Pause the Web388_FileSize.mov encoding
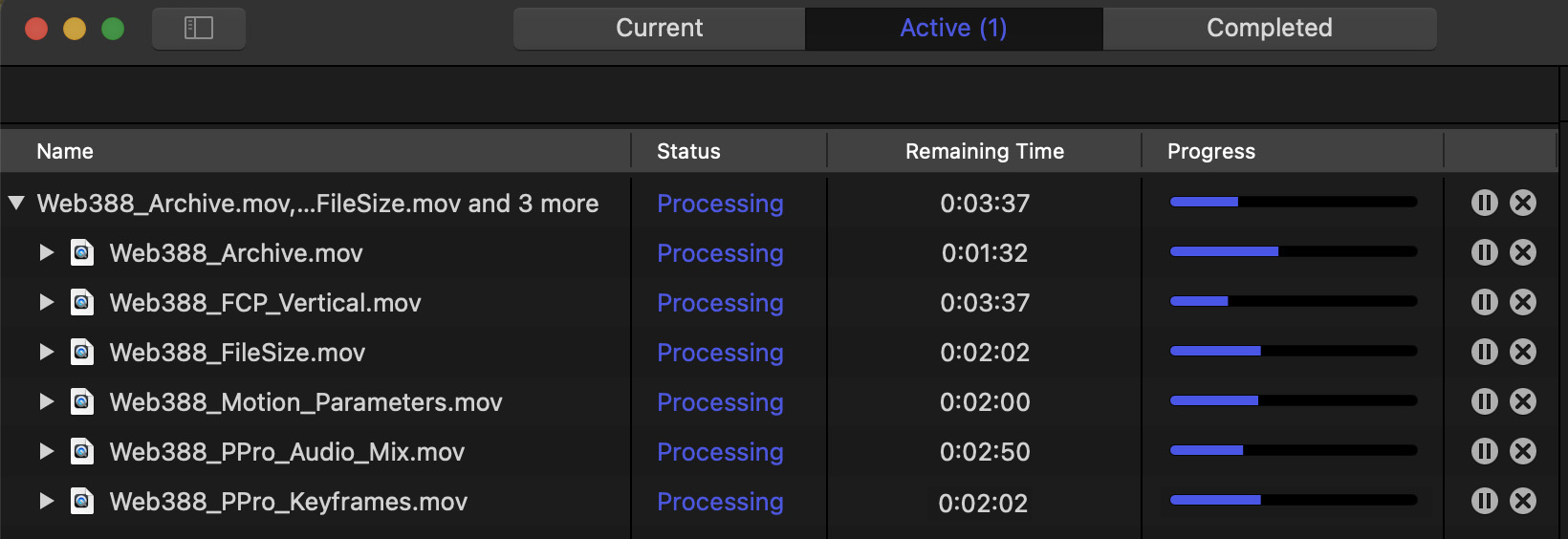The height and width of the screenshot is (539, 1568). click(1484, 352)
